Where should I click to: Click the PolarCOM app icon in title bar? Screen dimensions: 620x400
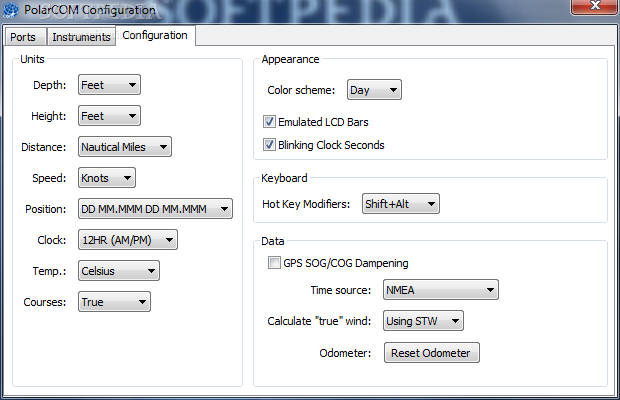pyautogui.click(x=11, y=10)
